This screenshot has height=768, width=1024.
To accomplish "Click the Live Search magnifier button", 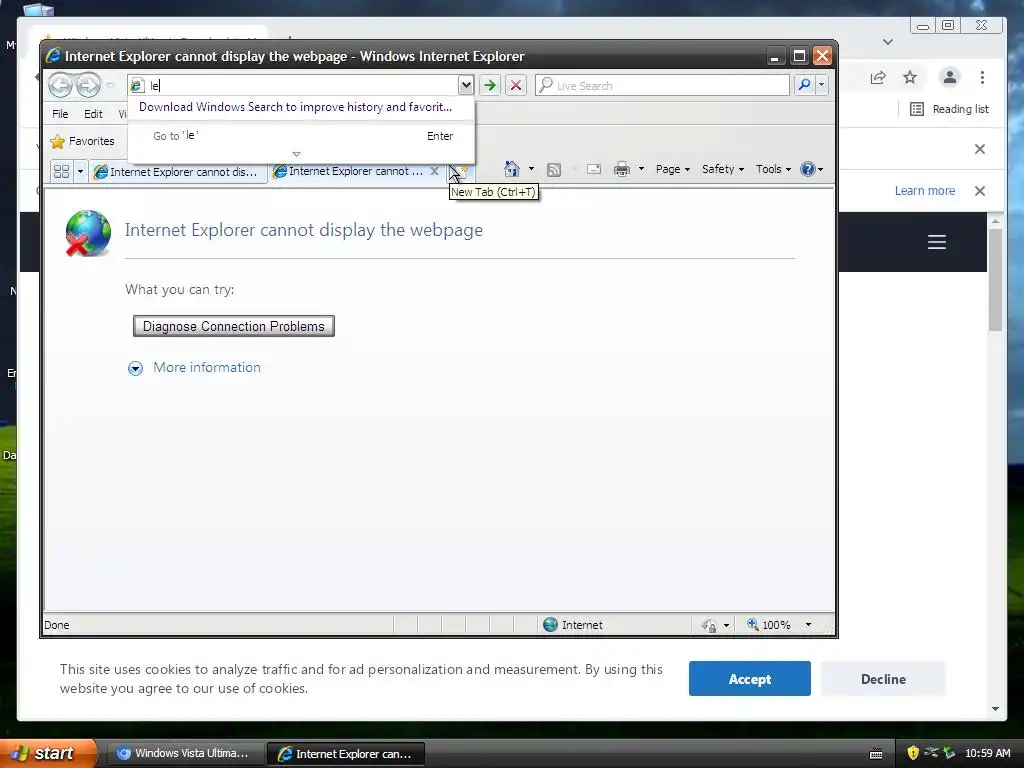I will tap(805, 85).
